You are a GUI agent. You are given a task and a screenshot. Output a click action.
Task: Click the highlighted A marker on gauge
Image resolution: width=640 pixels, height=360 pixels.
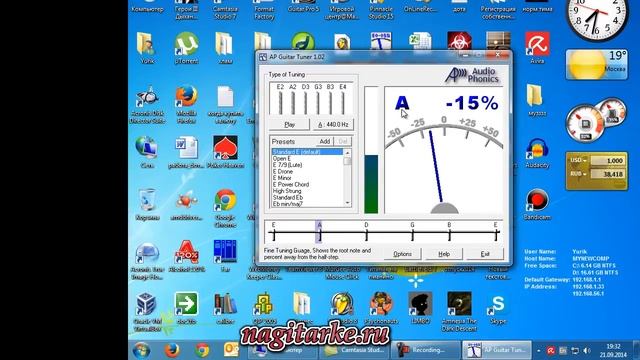[319, 232]
